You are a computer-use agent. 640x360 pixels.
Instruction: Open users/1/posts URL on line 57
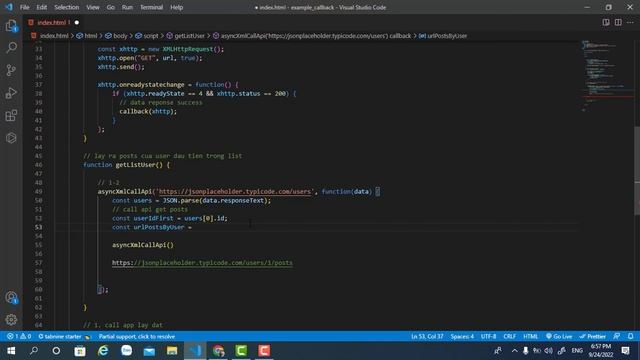coord(202,263)
